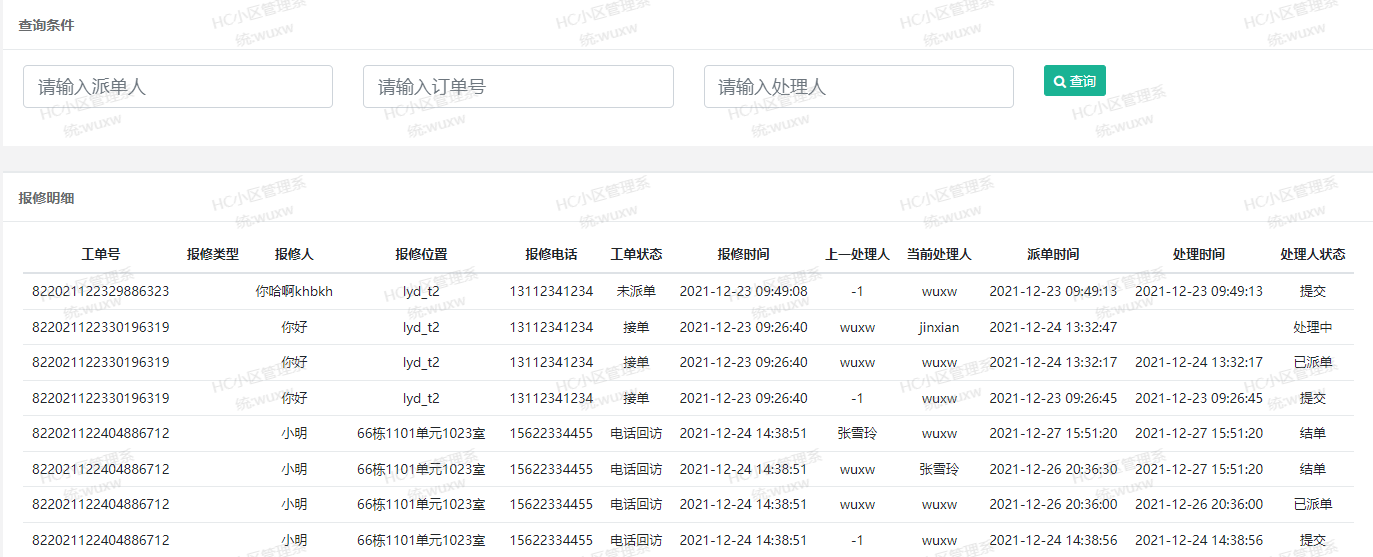Click 派单时间 cell 2021-12-23 09:49:13
Image resolution: width=1373 pixels, height=557 pixels.
pyautogui.click(x=1053, y=291)
